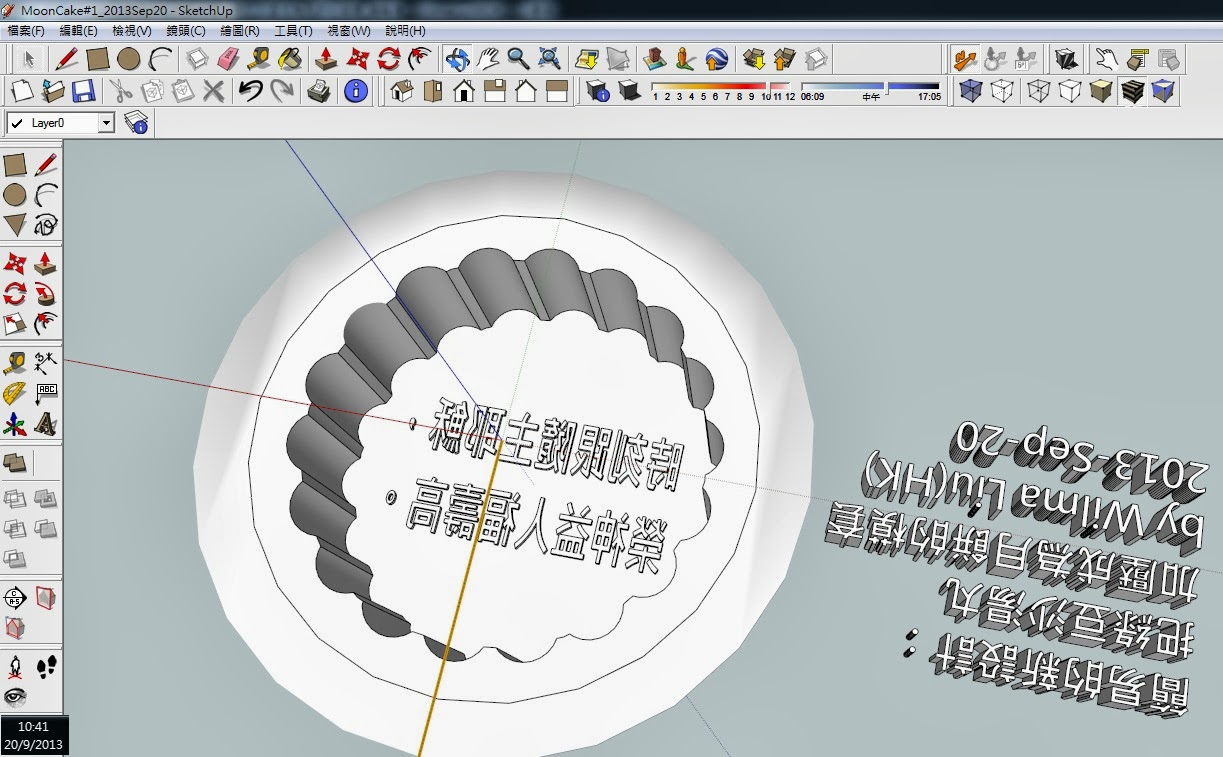Screen dimensions: 1223x757
Task: Click Get Models download icon
Action: click(754, 58)
